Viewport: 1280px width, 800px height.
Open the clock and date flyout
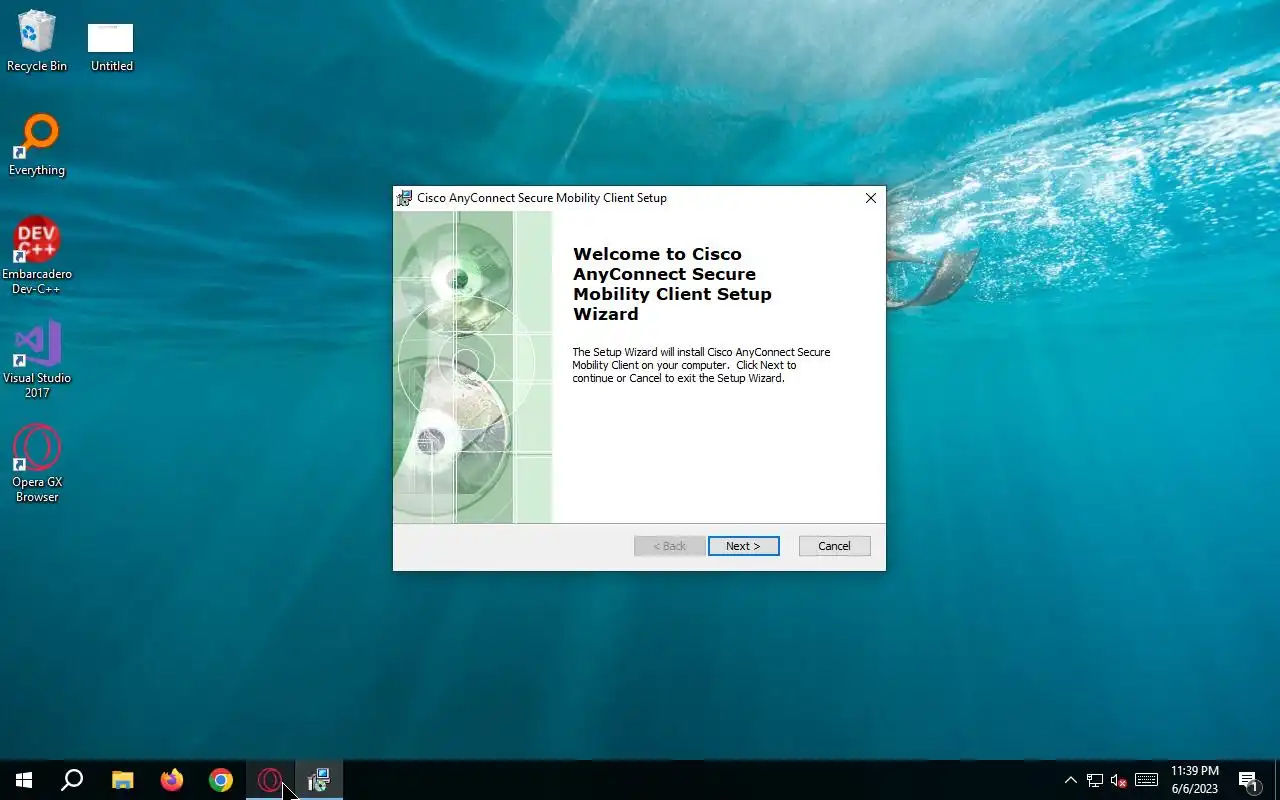click(1195, 780)
